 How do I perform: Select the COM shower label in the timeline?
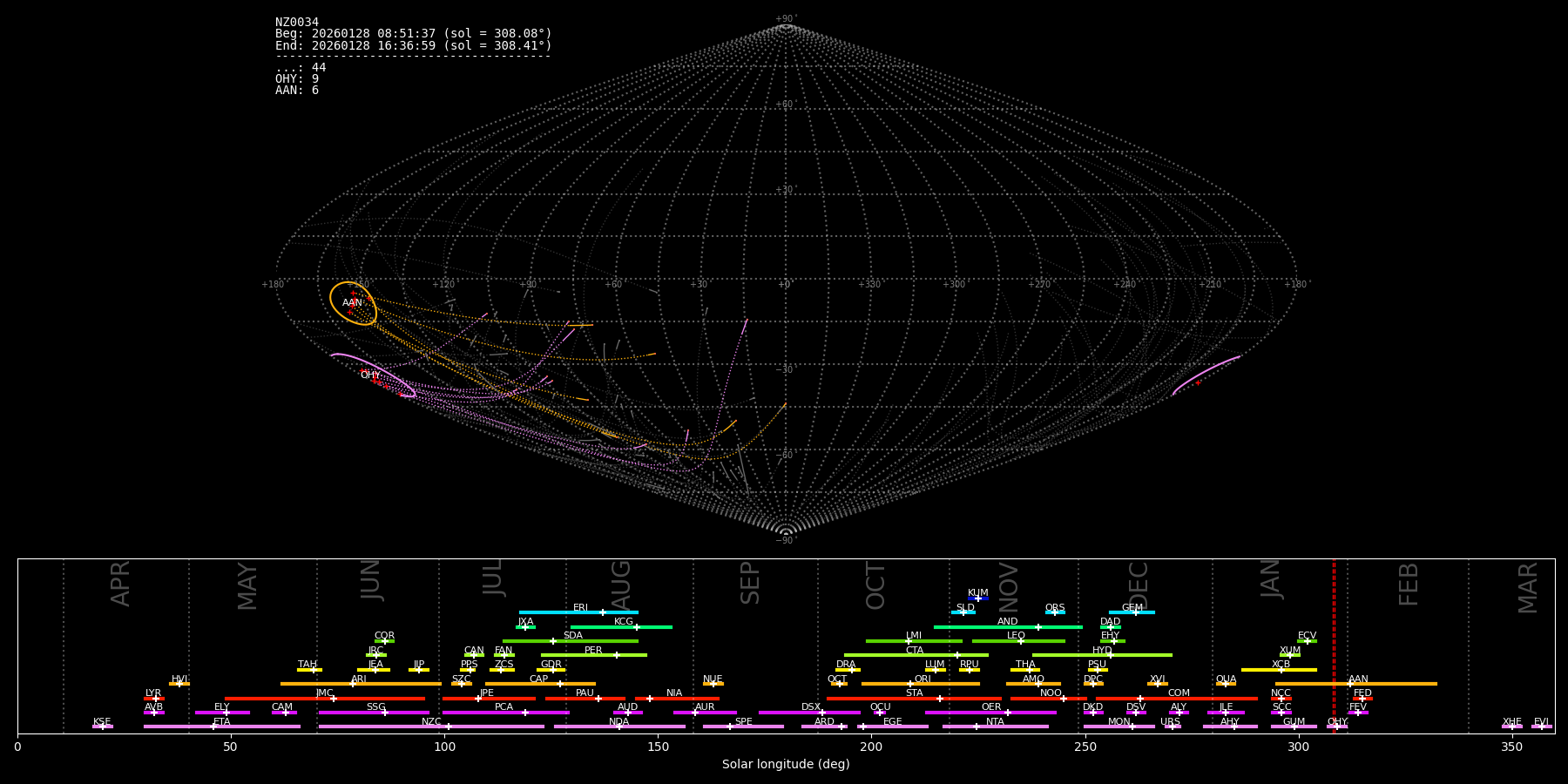tap(1179, 693)
